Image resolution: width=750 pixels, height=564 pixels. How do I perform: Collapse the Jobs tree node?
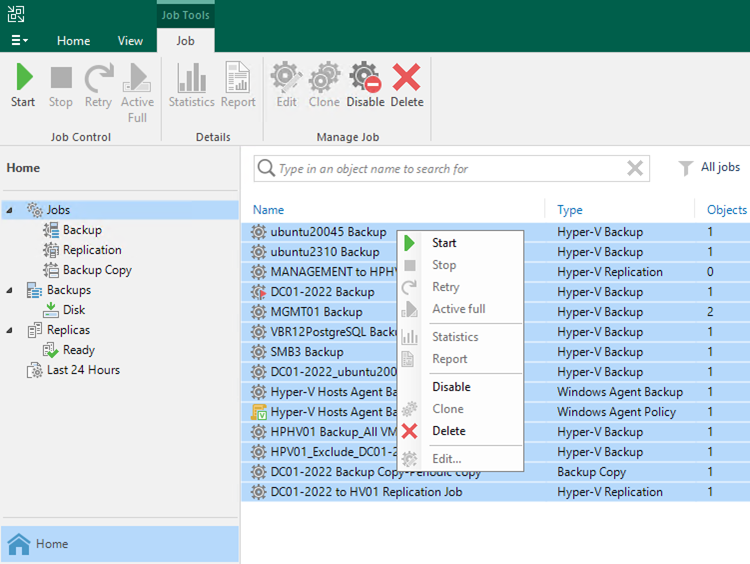10,210
